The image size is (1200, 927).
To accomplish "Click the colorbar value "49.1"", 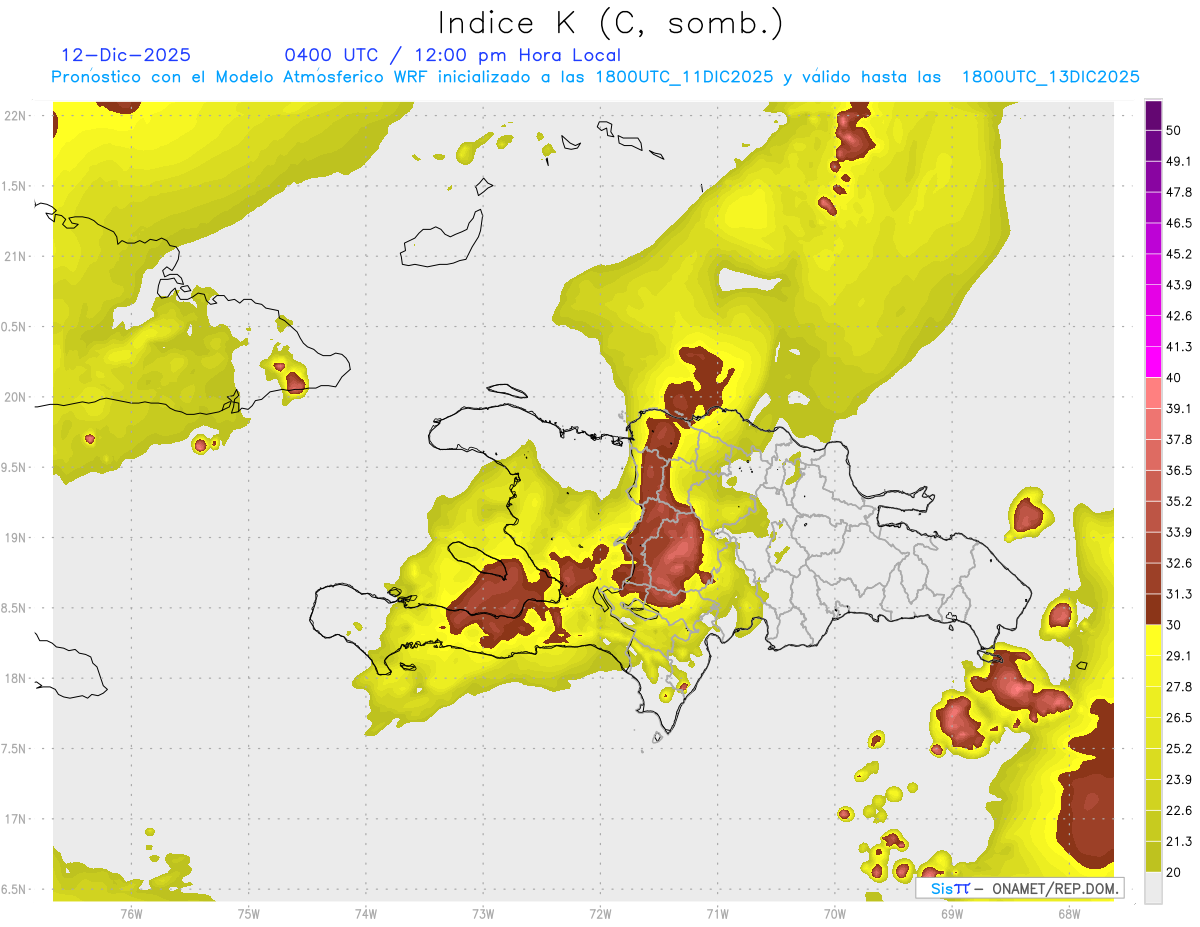I will [1179, 161].
